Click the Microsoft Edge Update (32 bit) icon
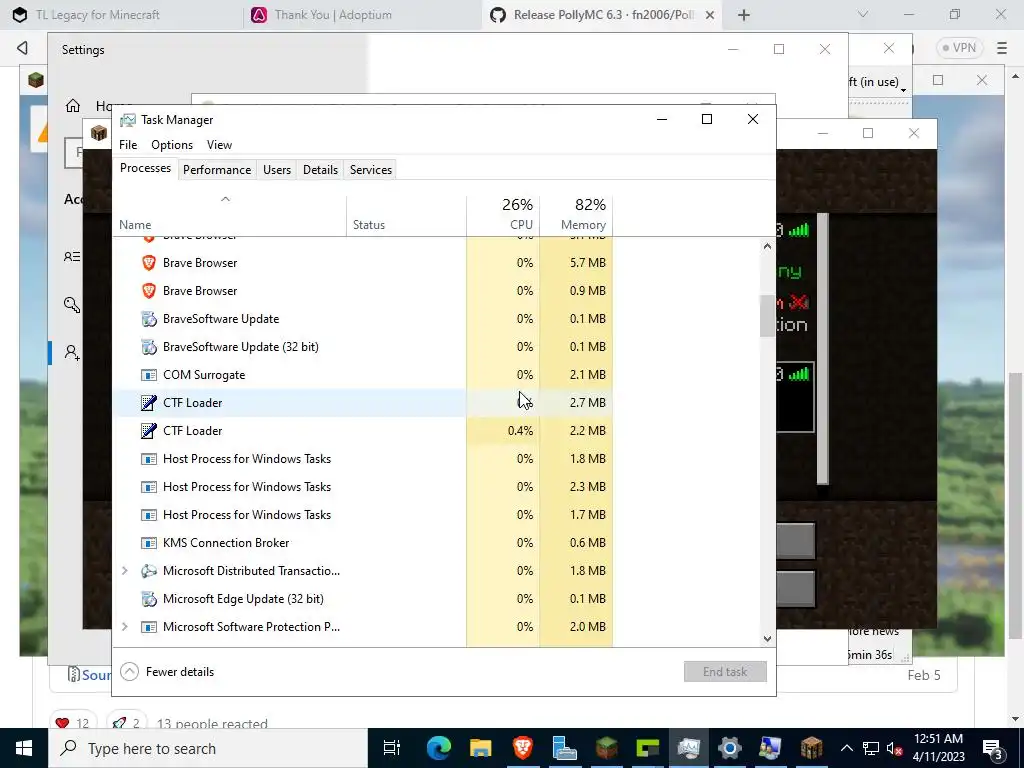Image resolution: width=1024 pixels, height=768 pixels. (x=149, y=599)
